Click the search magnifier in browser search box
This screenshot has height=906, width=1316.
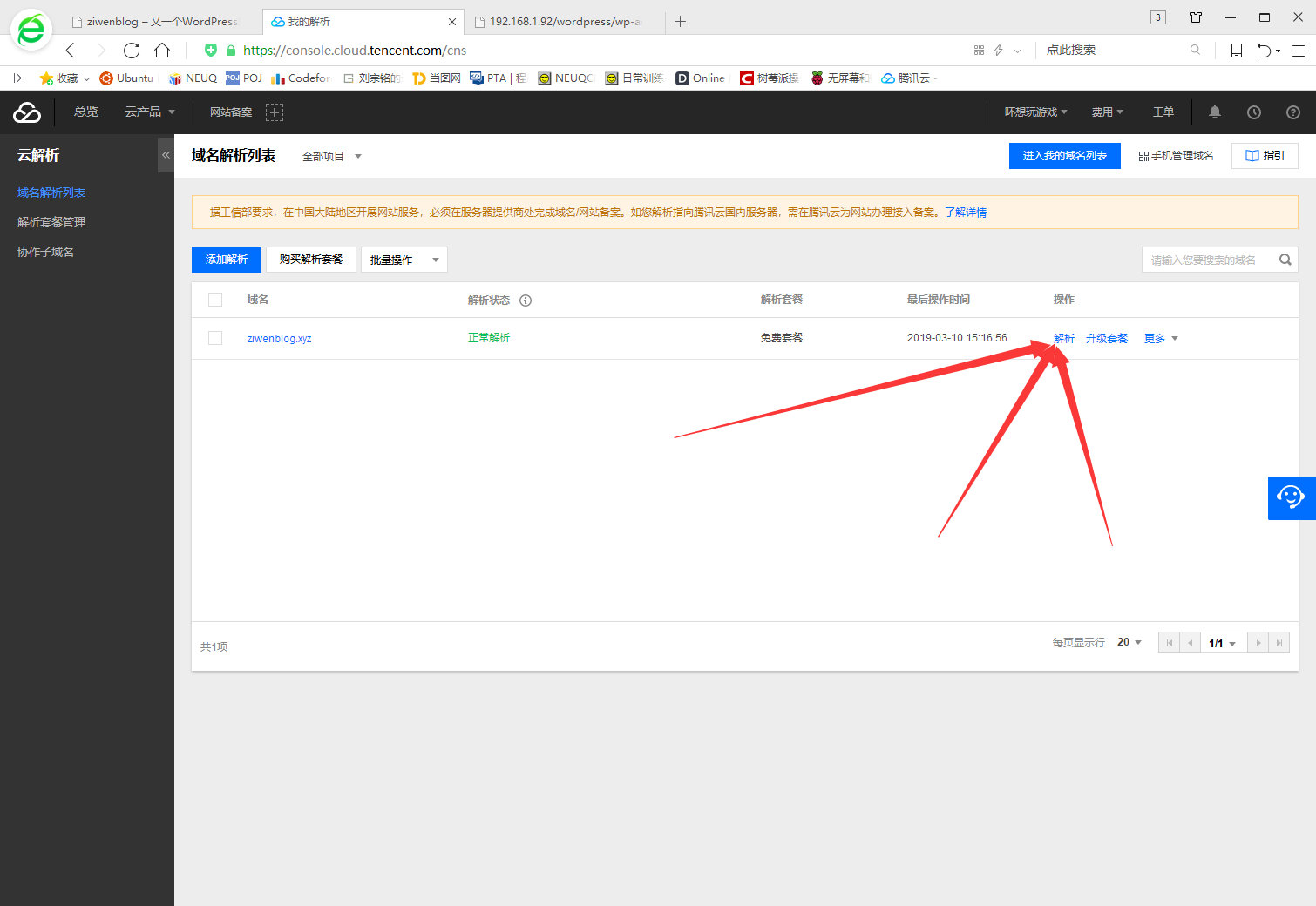tap(1195, 50)
